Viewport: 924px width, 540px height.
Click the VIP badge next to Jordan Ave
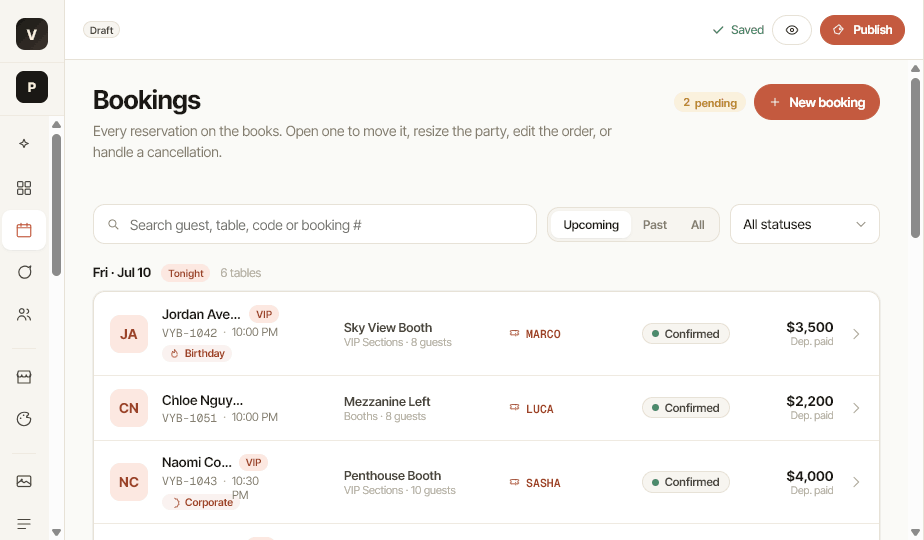[x=264, y=314]
